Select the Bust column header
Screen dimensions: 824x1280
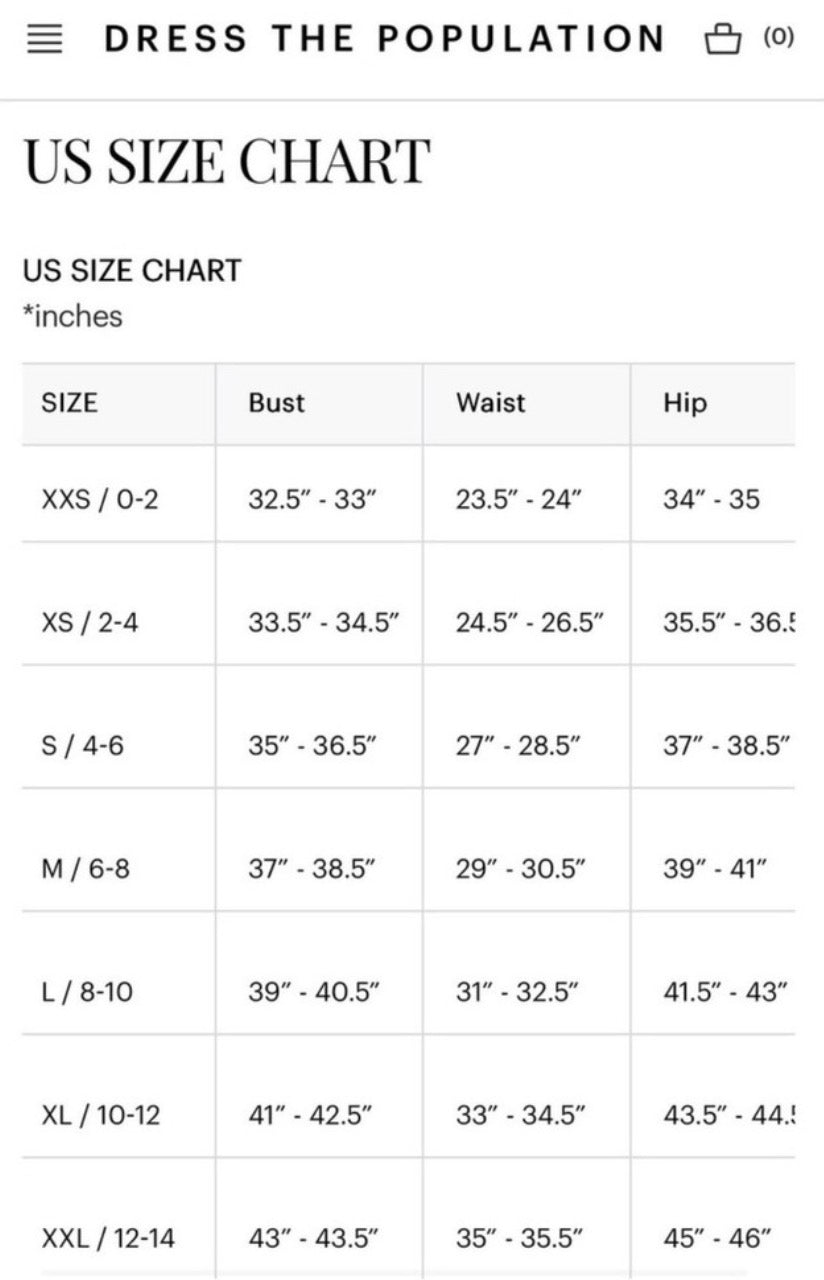click(x=277, y=403)
